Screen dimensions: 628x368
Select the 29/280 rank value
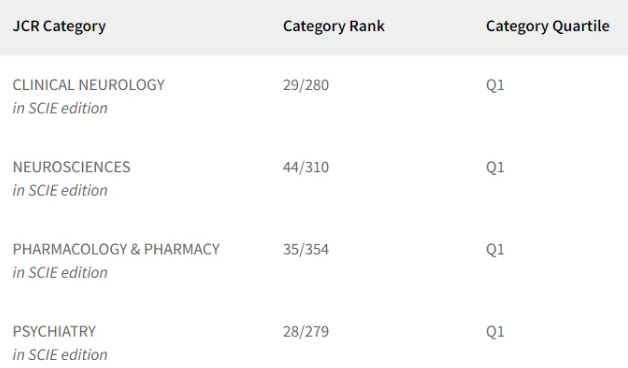pyautogui.click(x=306, y=85)
